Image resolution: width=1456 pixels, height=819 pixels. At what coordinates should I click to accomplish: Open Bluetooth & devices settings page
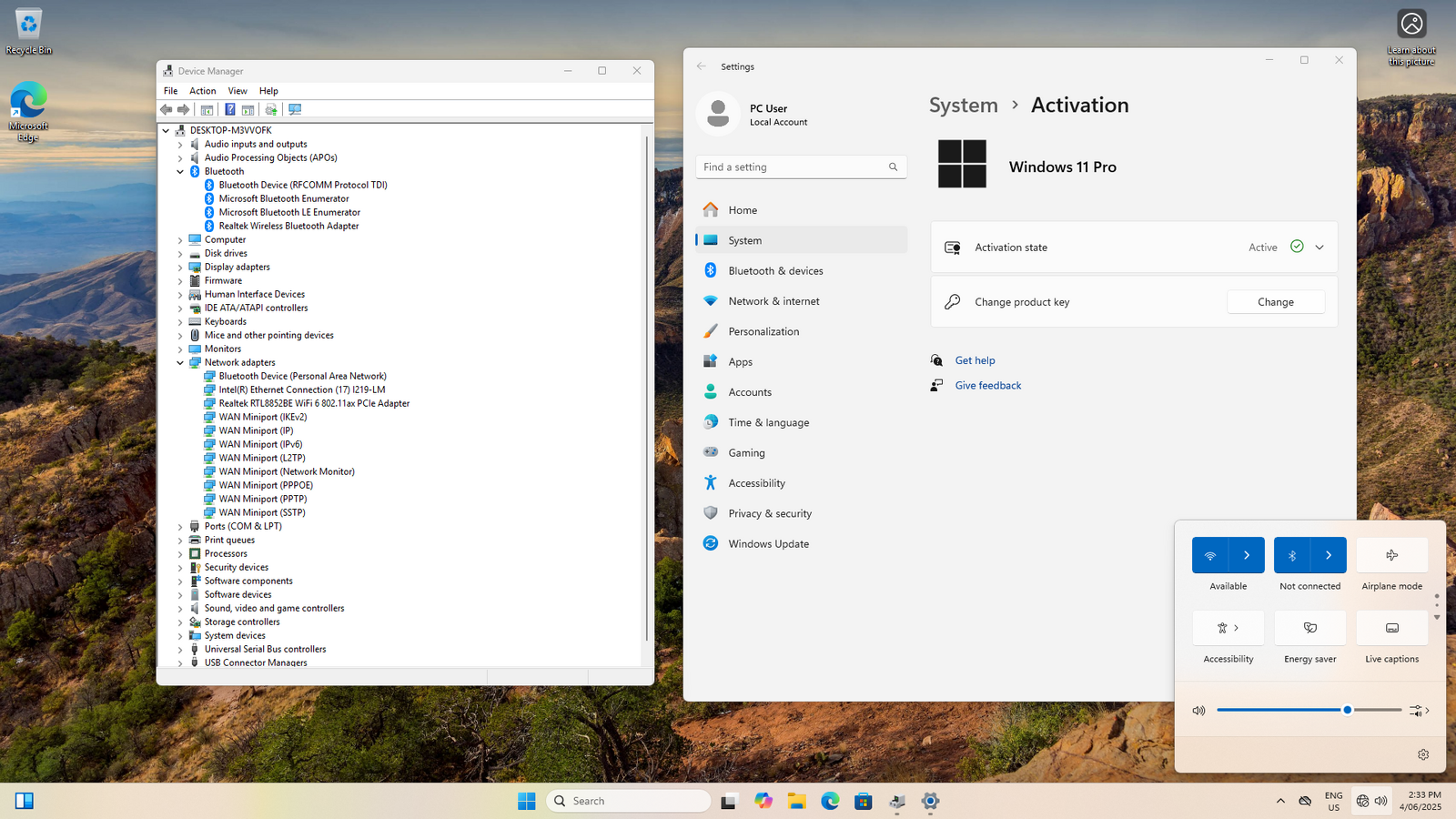pos(775,271)
